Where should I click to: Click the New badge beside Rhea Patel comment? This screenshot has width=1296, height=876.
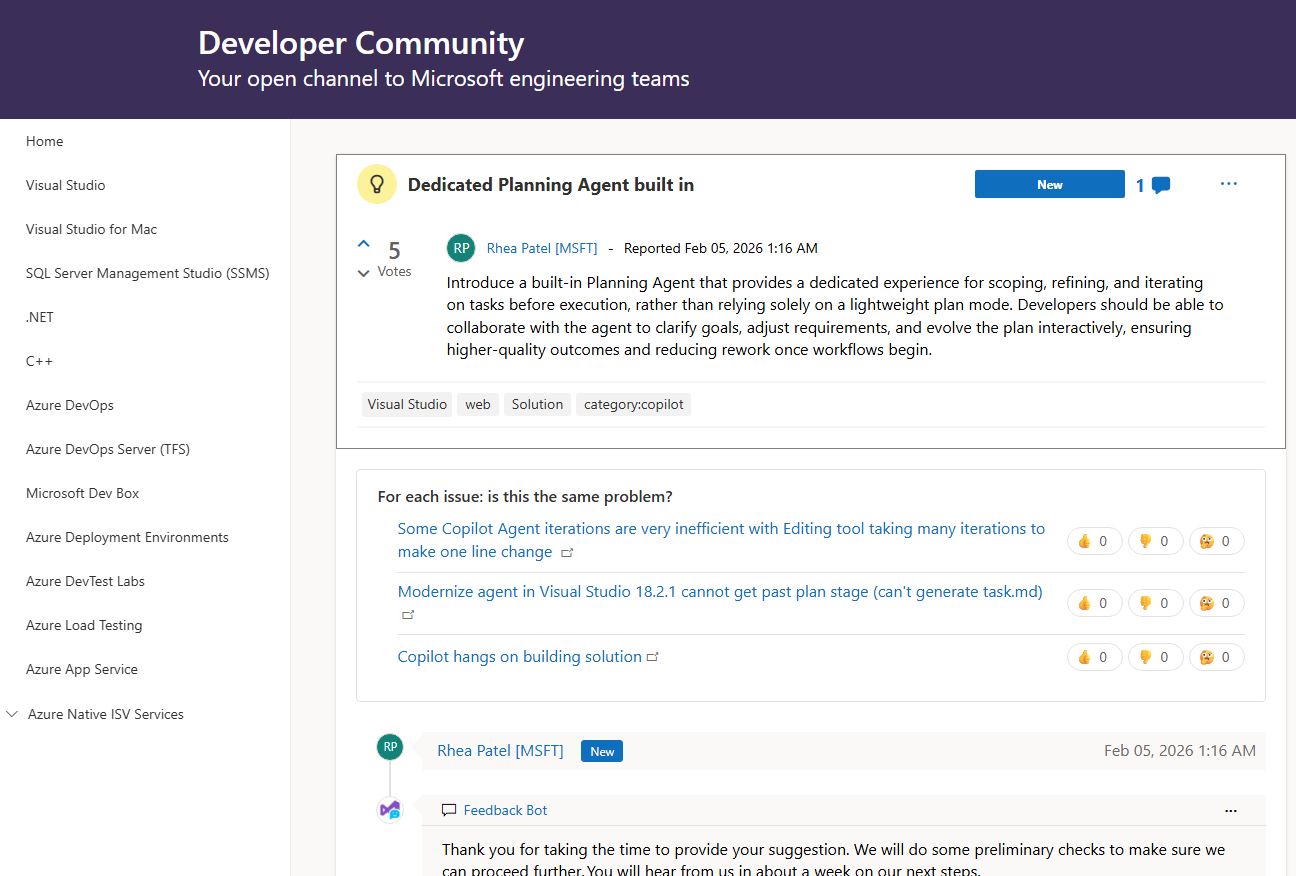(x=602, y=751)
